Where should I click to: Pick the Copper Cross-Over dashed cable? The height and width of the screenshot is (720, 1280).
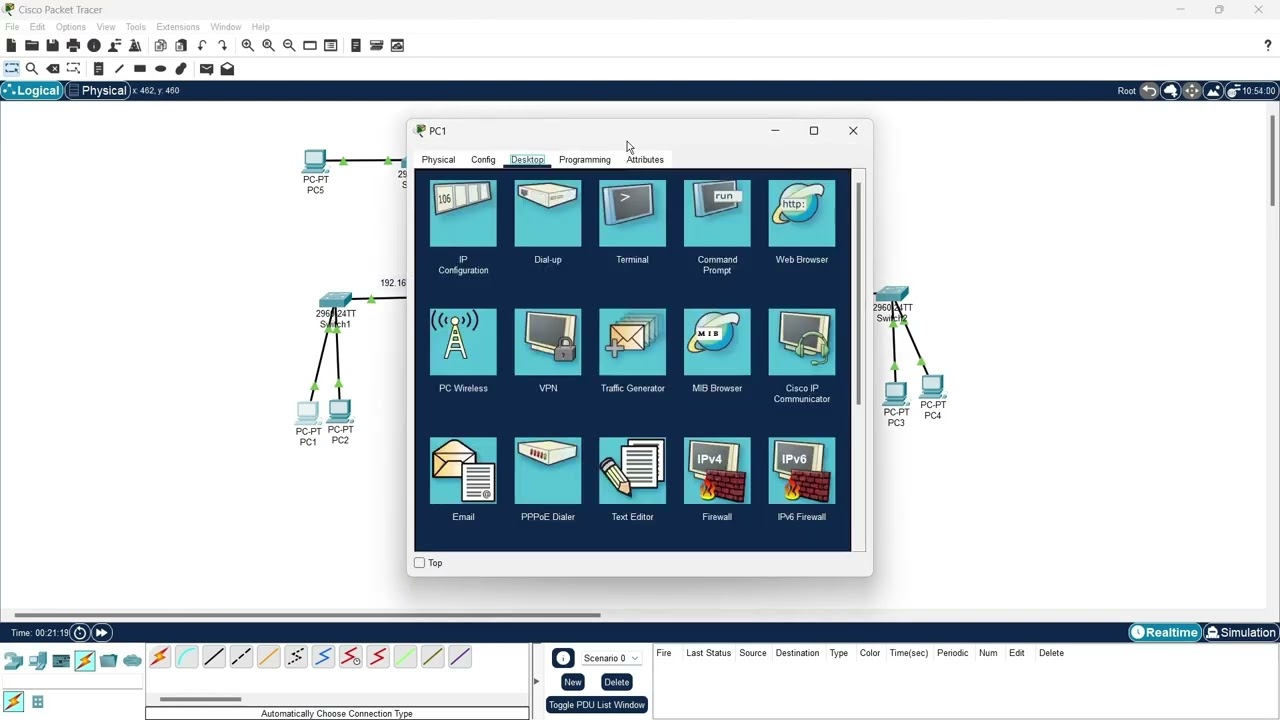tap(241, 657)
